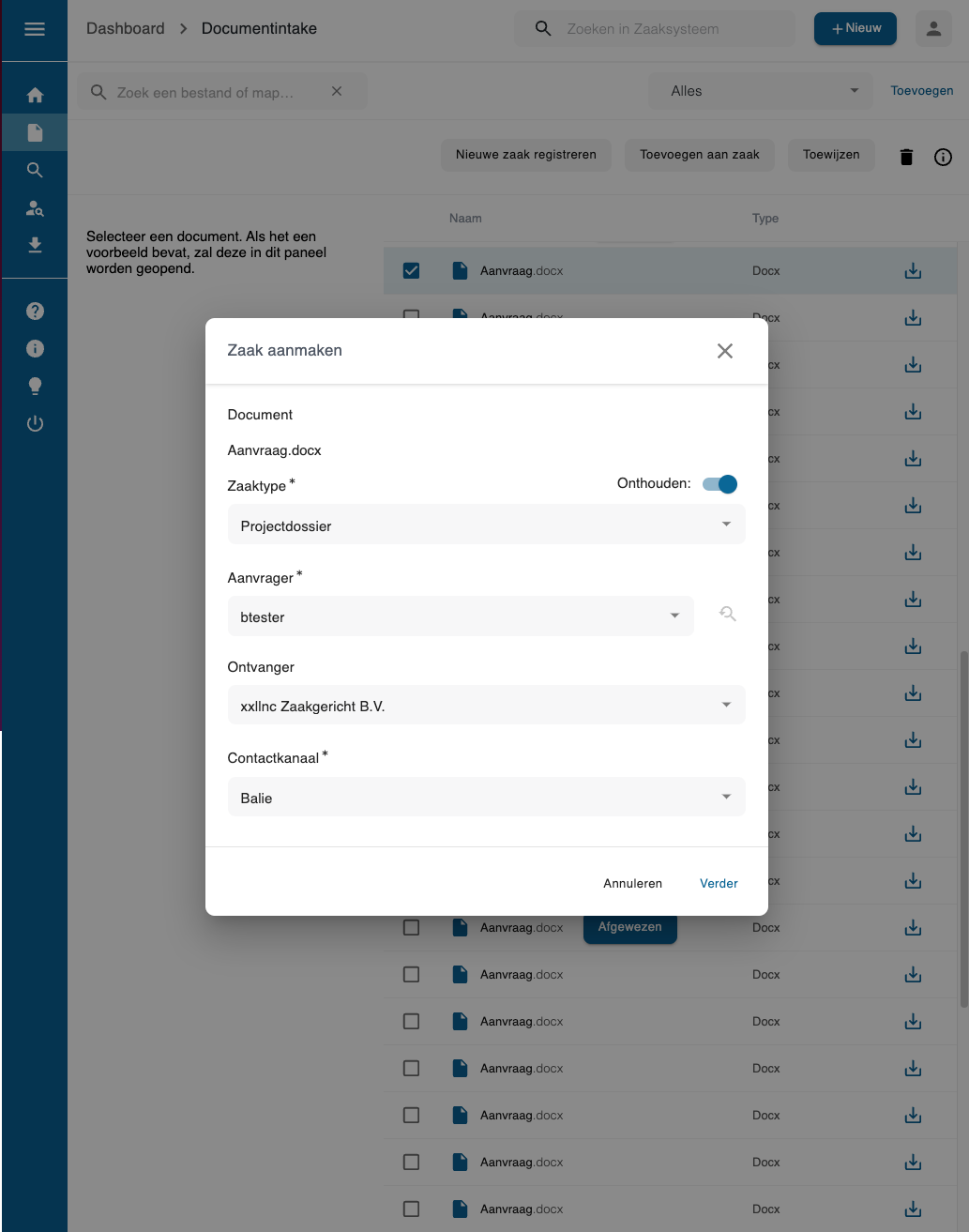The image size is (969, 1232).
Task: Click the Afgewezen status badge
Action: pos(630,927)
